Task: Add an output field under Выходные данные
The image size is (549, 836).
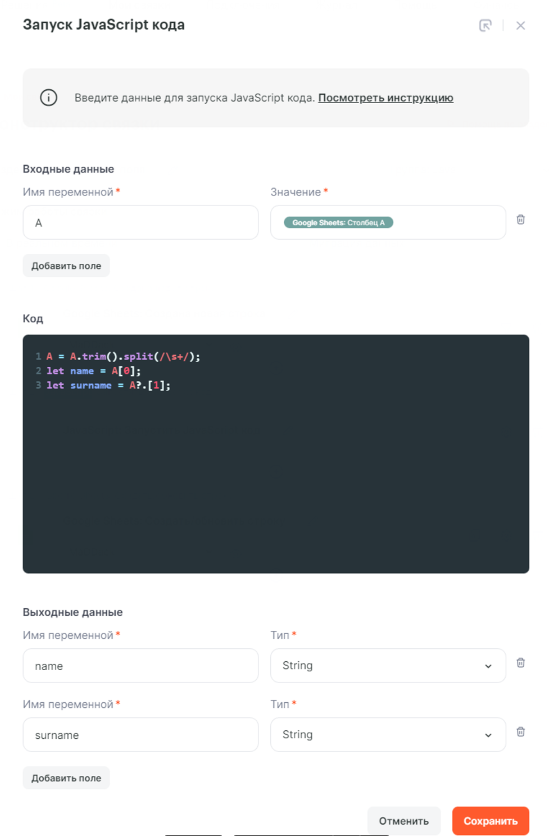Action: (x=66, y=778)
